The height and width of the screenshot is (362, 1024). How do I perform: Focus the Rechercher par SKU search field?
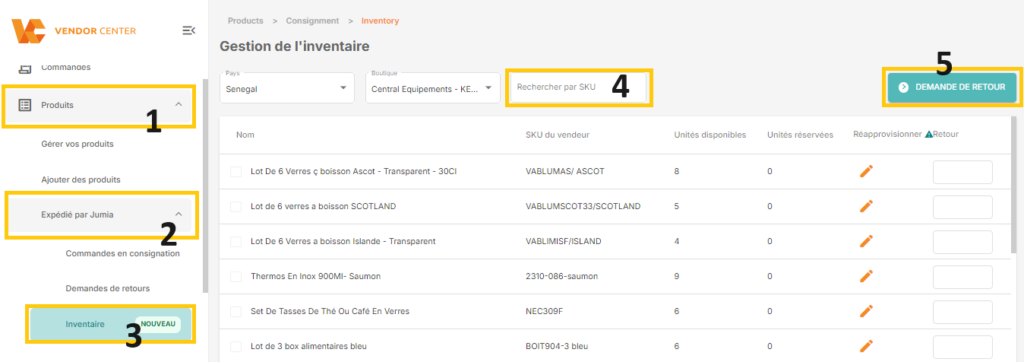point(579,88)
